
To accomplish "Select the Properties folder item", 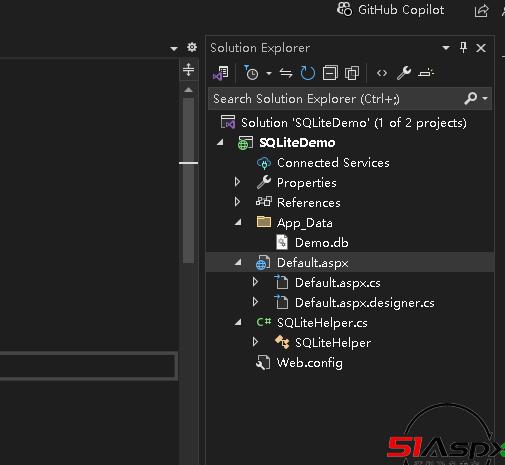I will (307, 183).
